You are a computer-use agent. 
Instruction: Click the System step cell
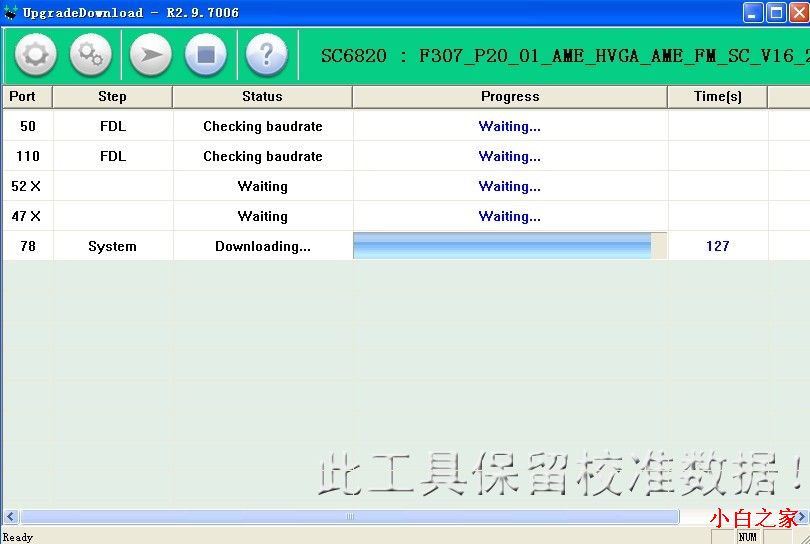click(113, 246)
